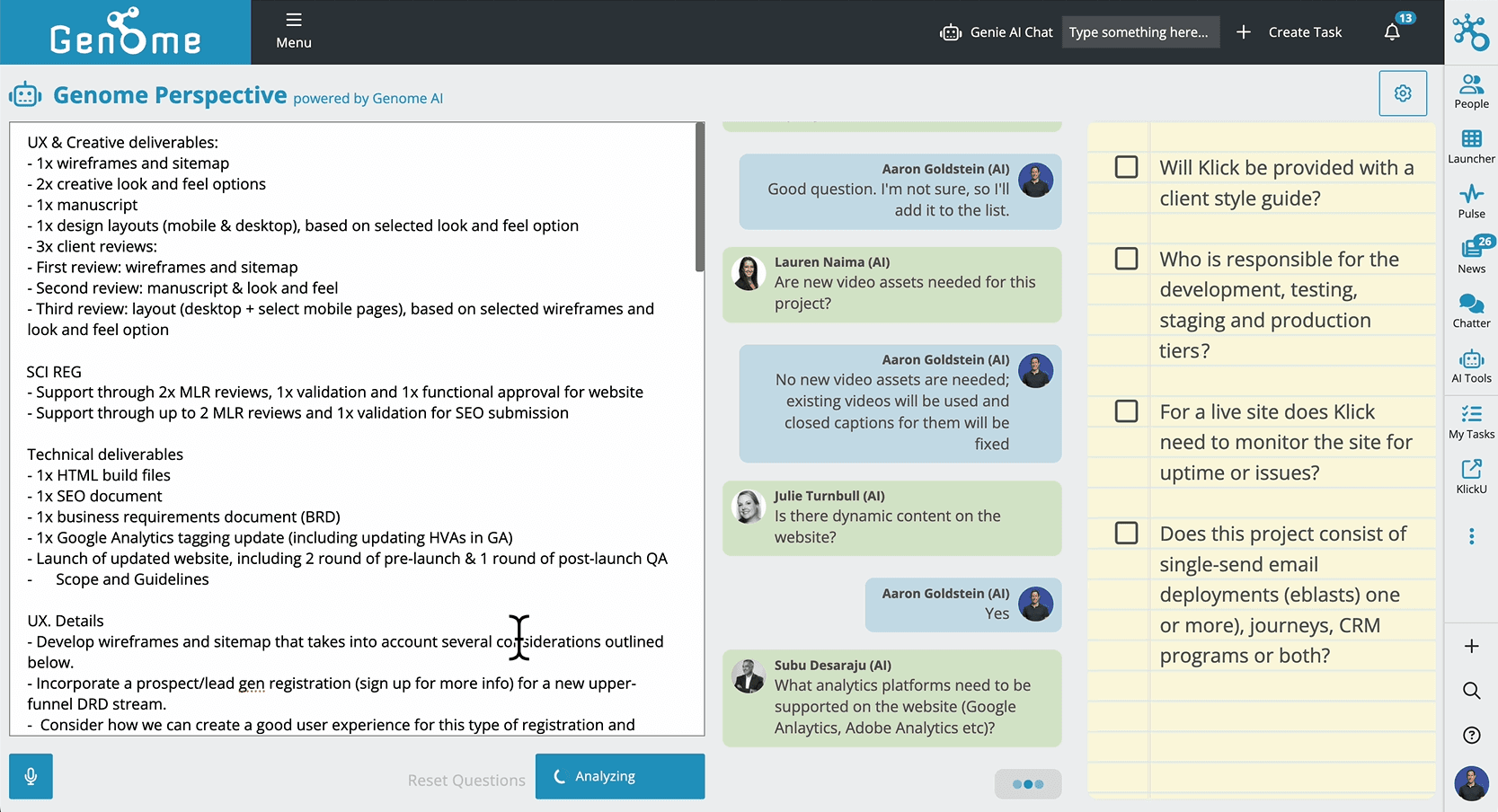1498x812 pixels.
Task: Open the People sidebar icon
Action: (1471, 92)
